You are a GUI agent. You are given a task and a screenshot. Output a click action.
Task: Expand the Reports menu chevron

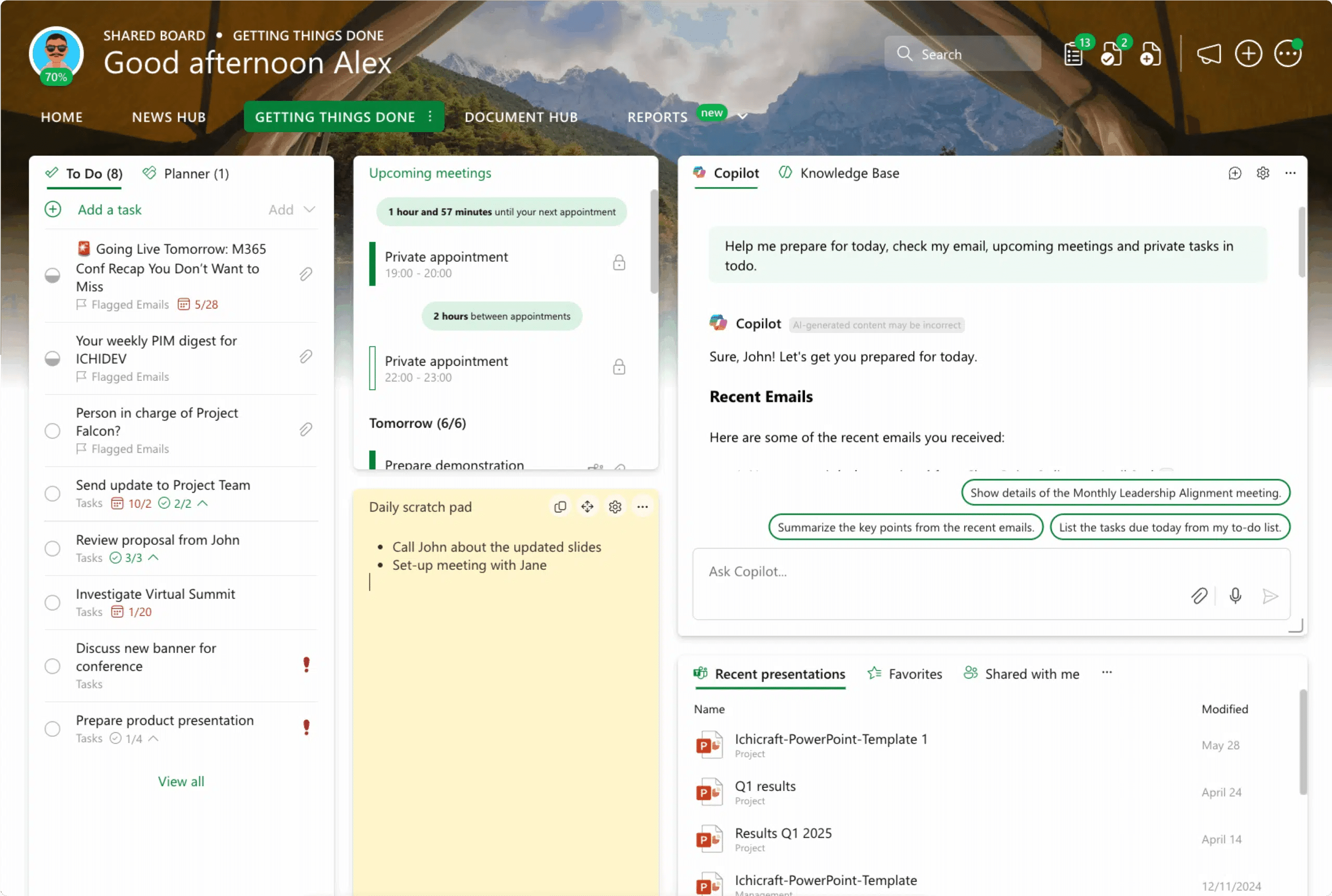[742, 117]
